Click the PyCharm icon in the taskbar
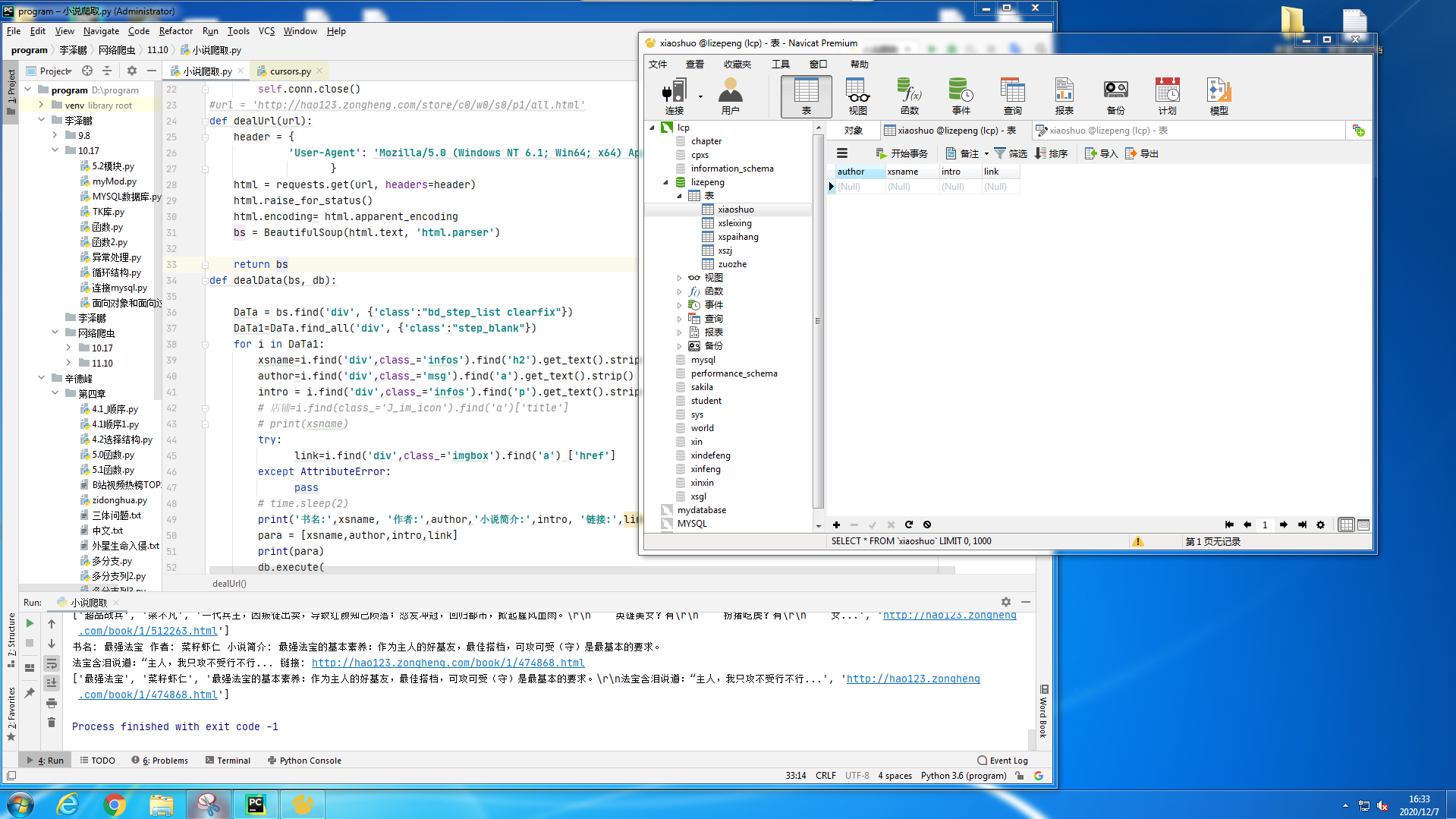 256,804
